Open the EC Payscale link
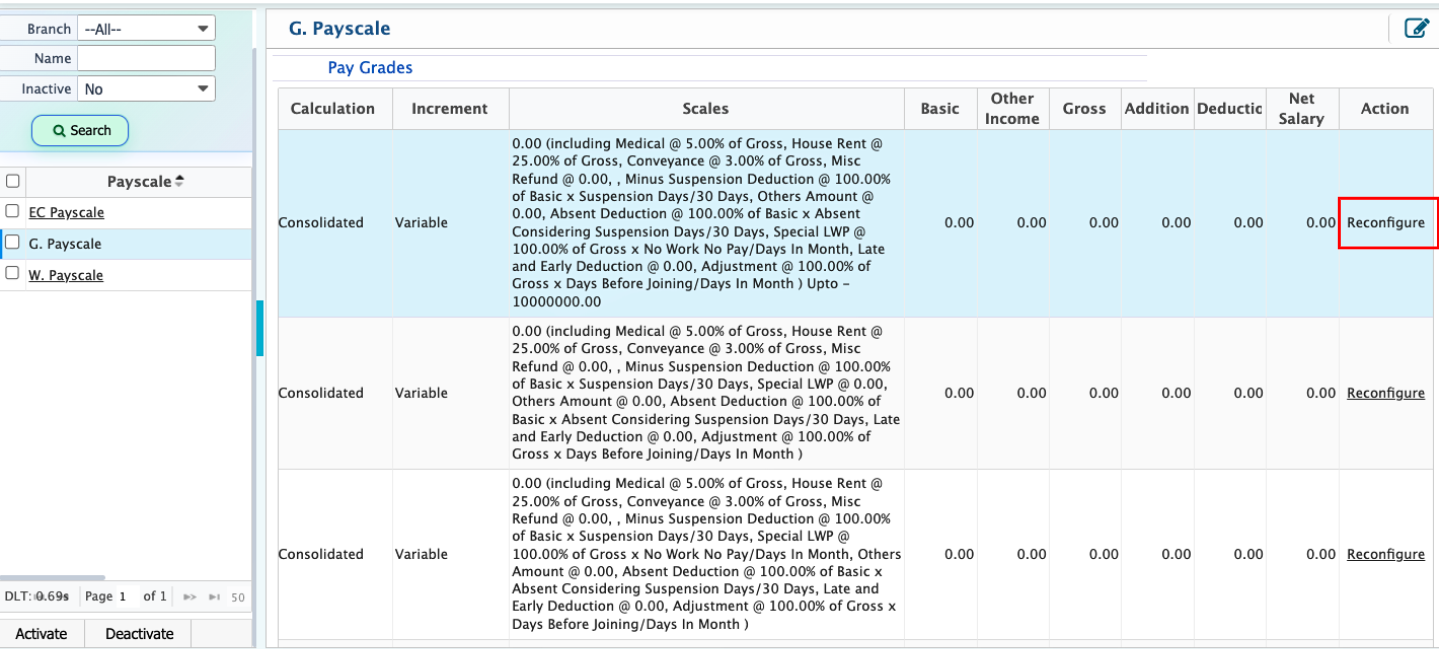 click(x=66, y=212)
